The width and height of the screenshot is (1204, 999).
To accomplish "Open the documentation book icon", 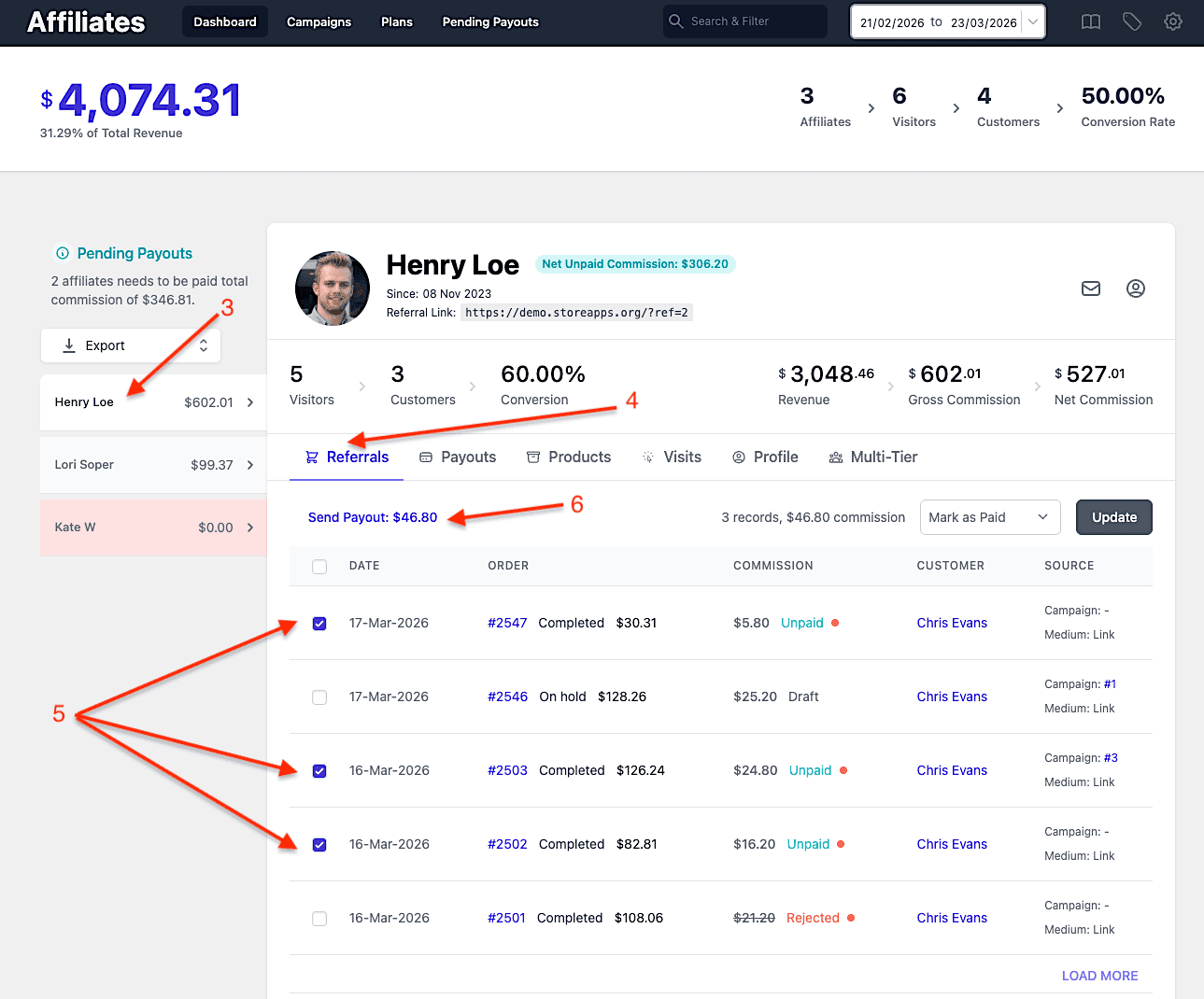I will tap(1091, 21).
